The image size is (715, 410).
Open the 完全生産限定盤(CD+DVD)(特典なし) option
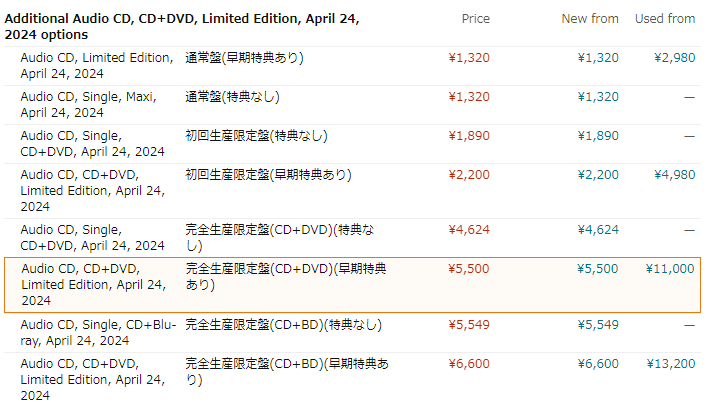[x=352, y=238]
